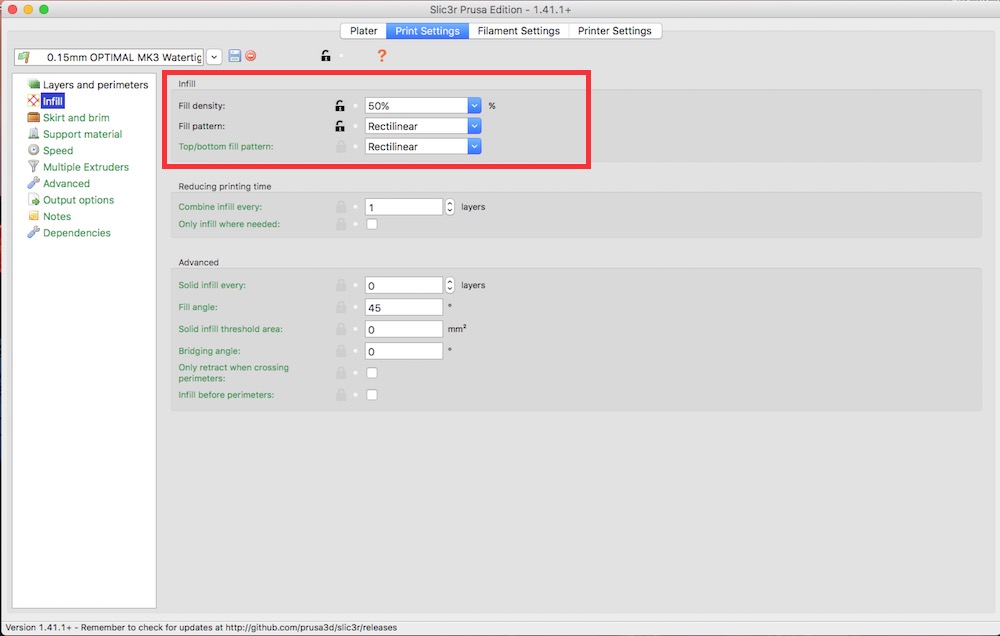
Task: Open the Fill pattern dropdown
Action: pyautogui.click(x=474, y=126)
